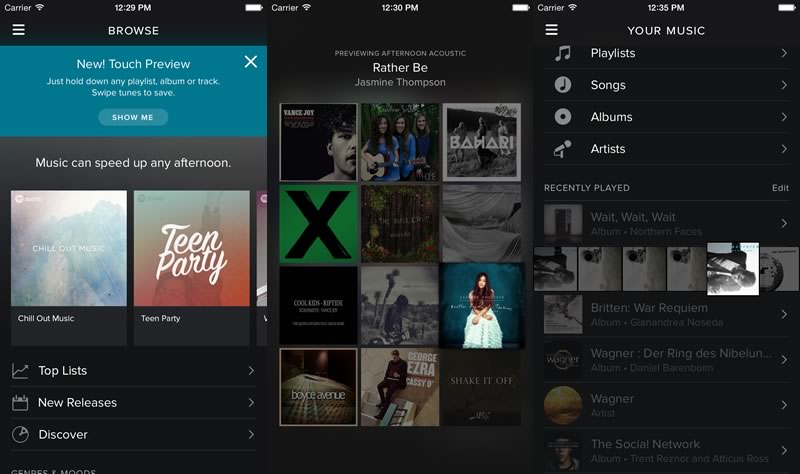Screen dimensions: 800x474
Task: Select the Shake It Off cover
Action: click(482, 387)
